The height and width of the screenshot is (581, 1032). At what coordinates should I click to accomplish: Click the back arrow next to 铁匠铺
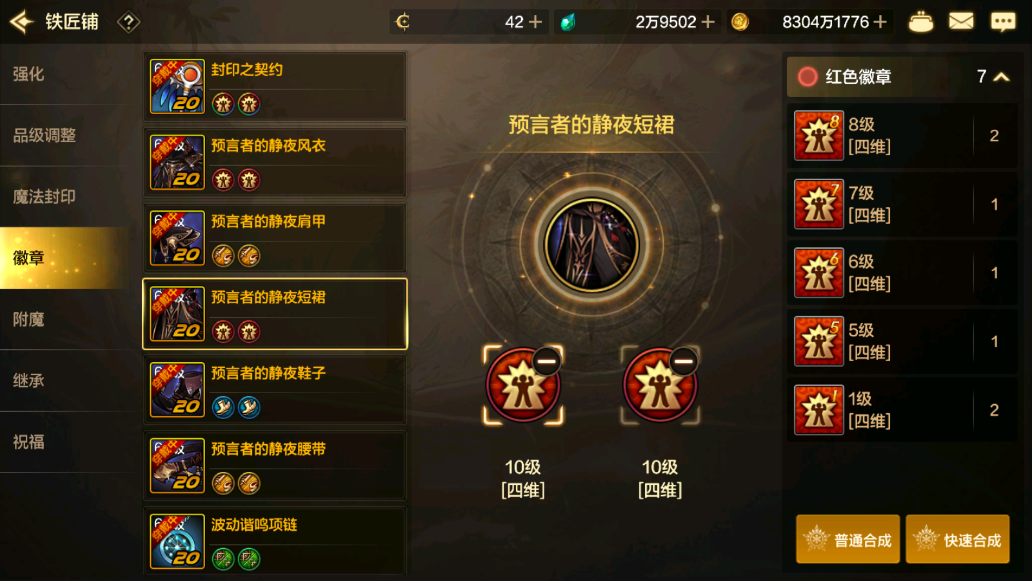tap(21, 22)
